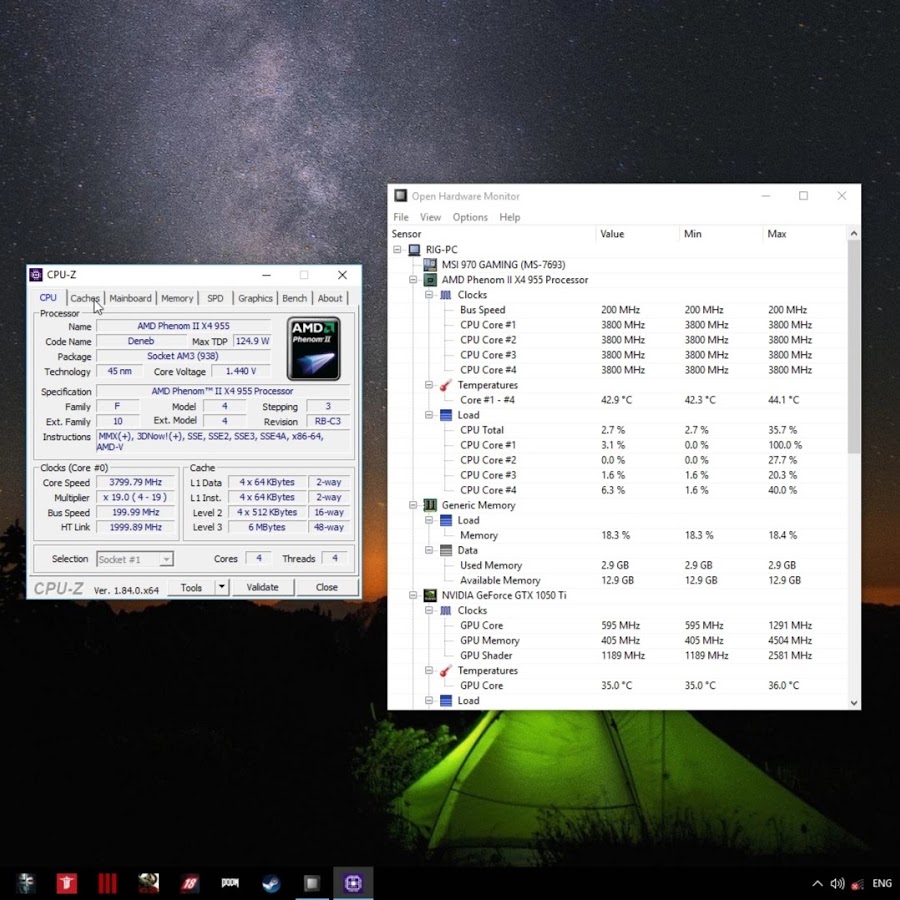The height and width of the screenshot is (900, 900).
Task: Click the Close button in CPU-Z
Action: [x=327, y=587]
